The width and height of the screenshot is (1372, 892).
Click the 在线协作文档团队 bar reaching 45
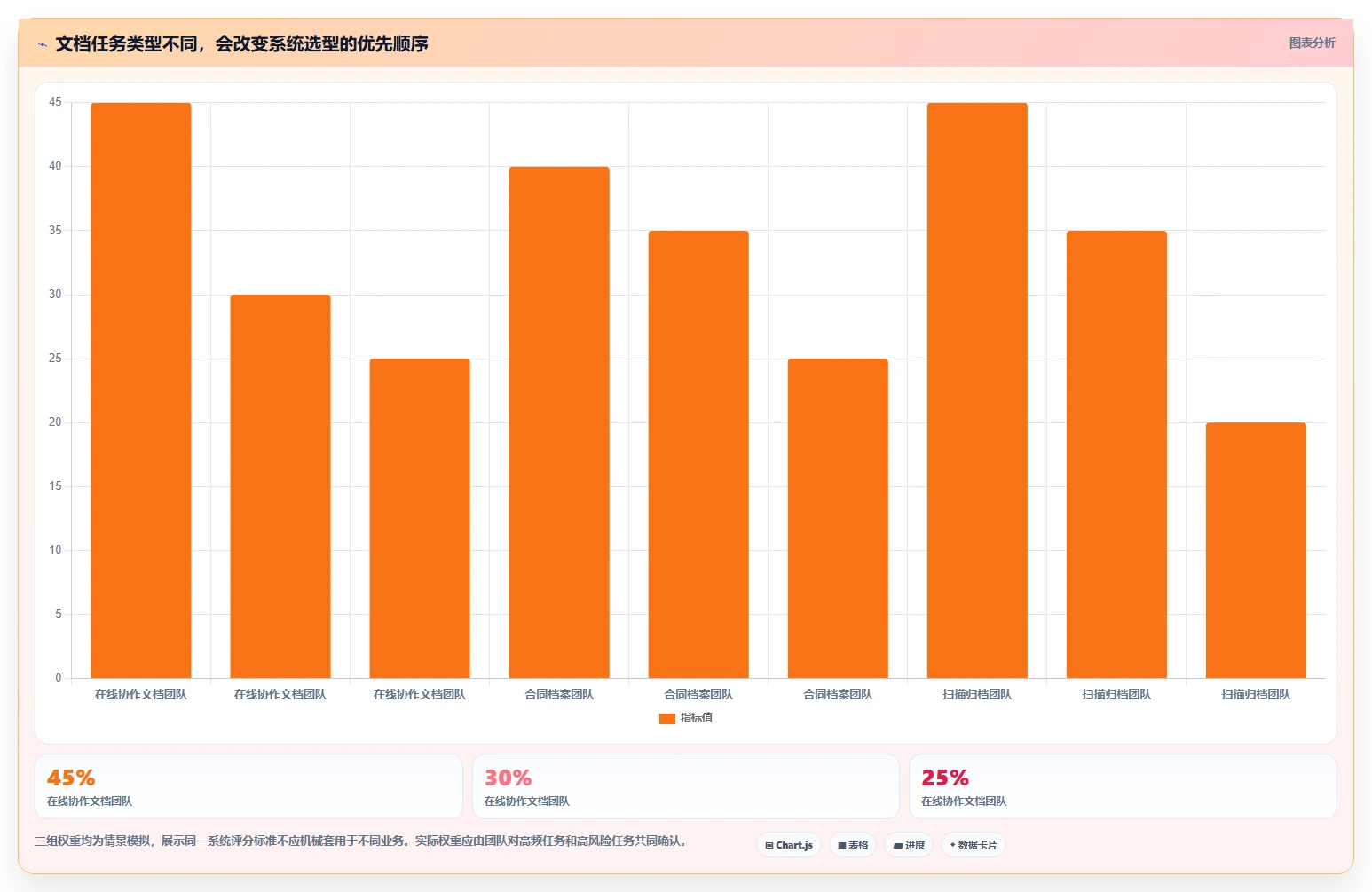point(141,391)
